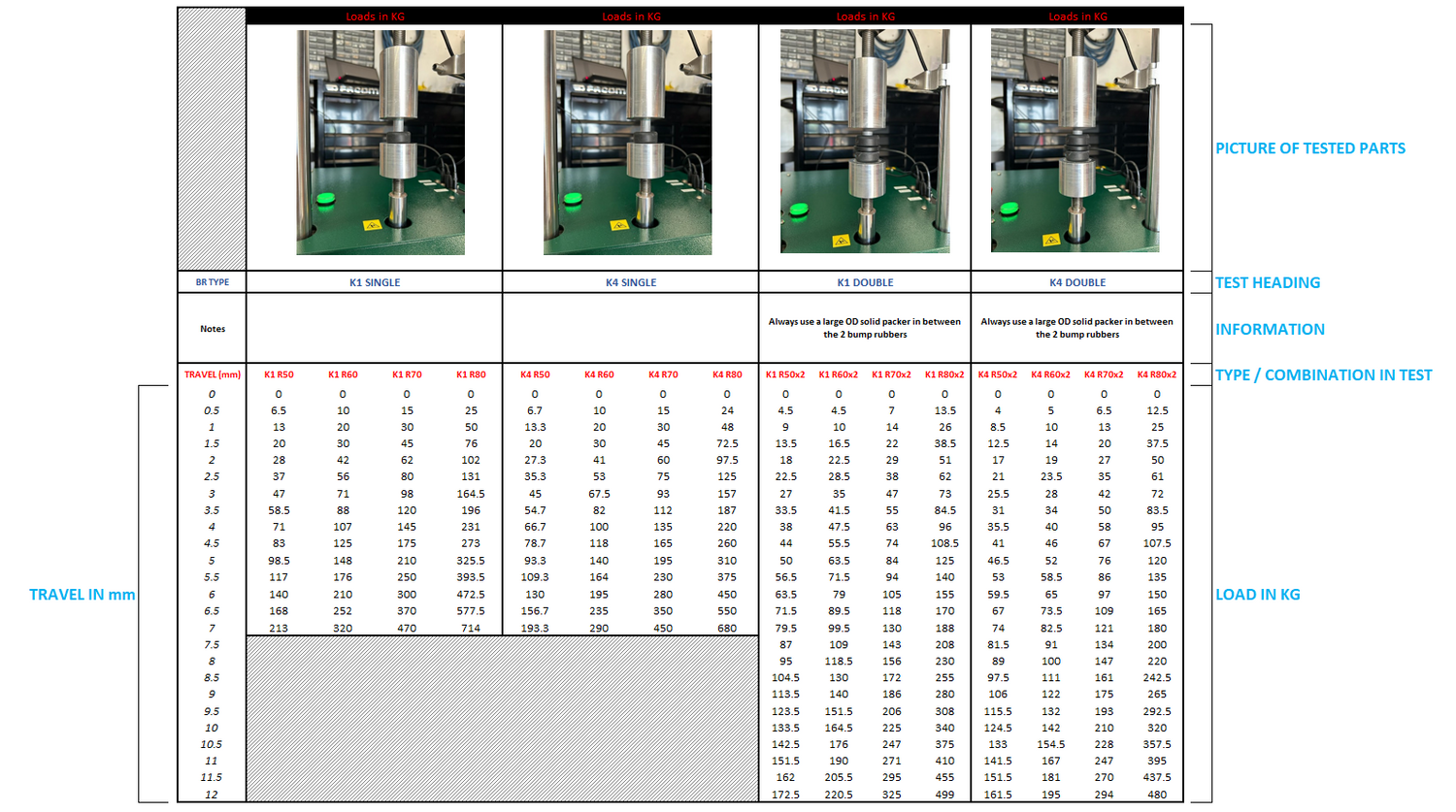Select the 'K1 R50' column header
The image size is (1456, 812).
pyautogui.click(x=279, y=374)
